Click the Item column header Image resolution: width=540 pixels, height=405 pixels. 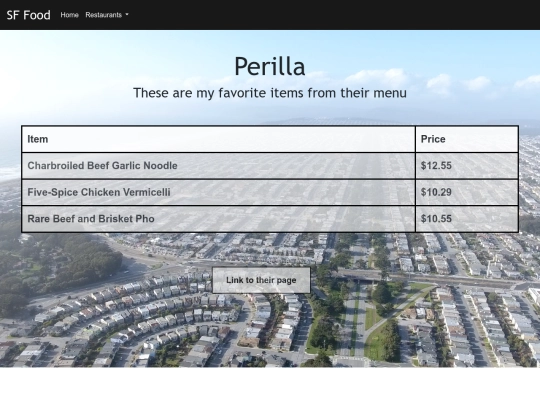pos(218,139)
